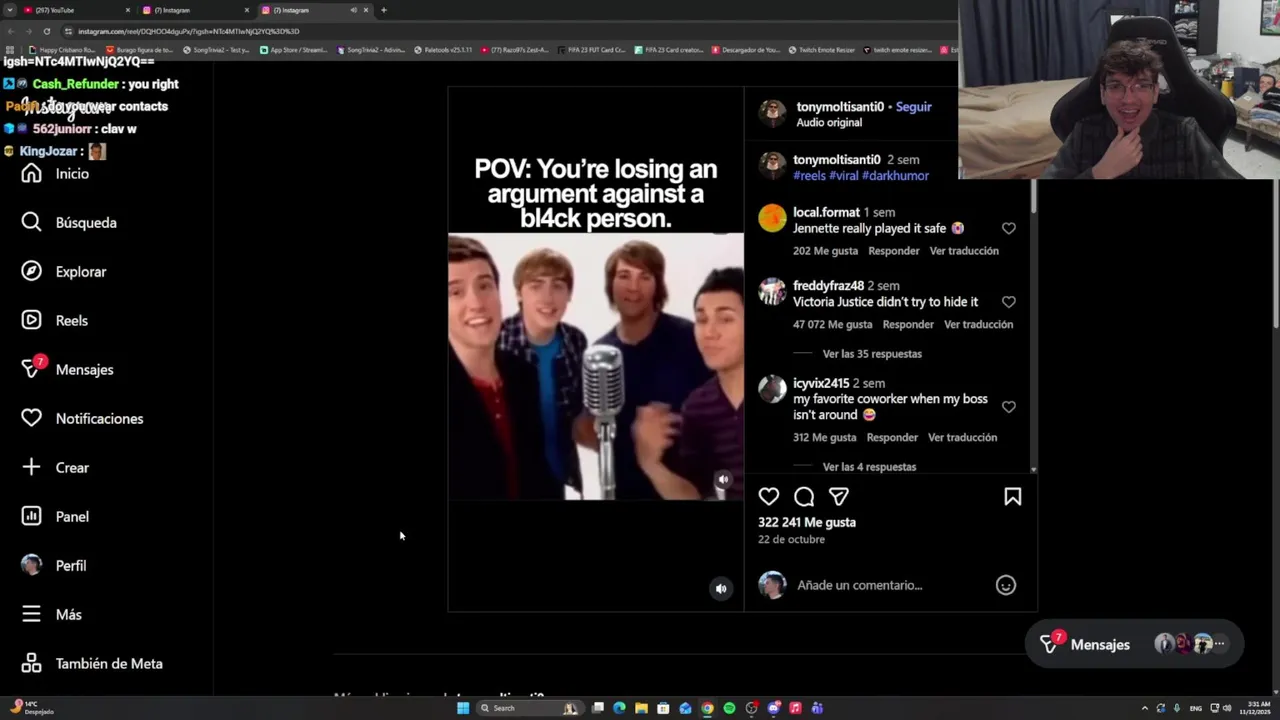
Task: Click the #reels hashtag
Action: [809, 176]
